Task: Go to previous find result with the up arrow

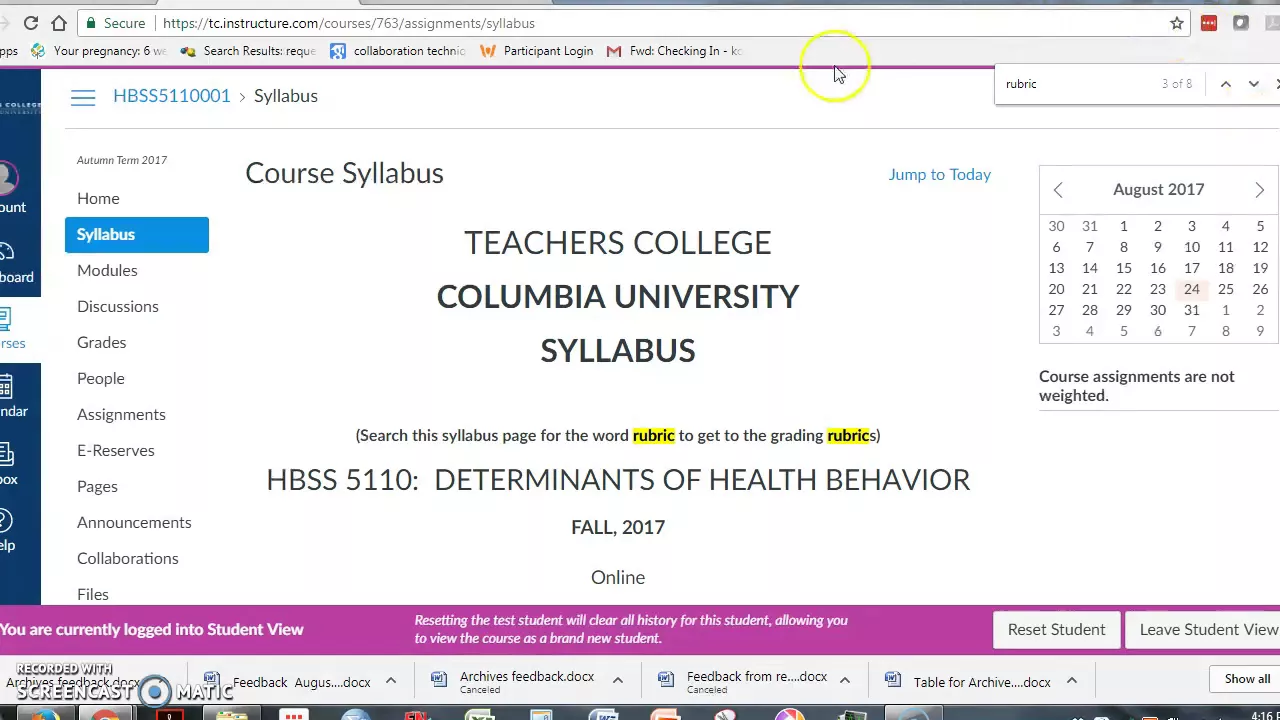Action: click(1225, 84)
